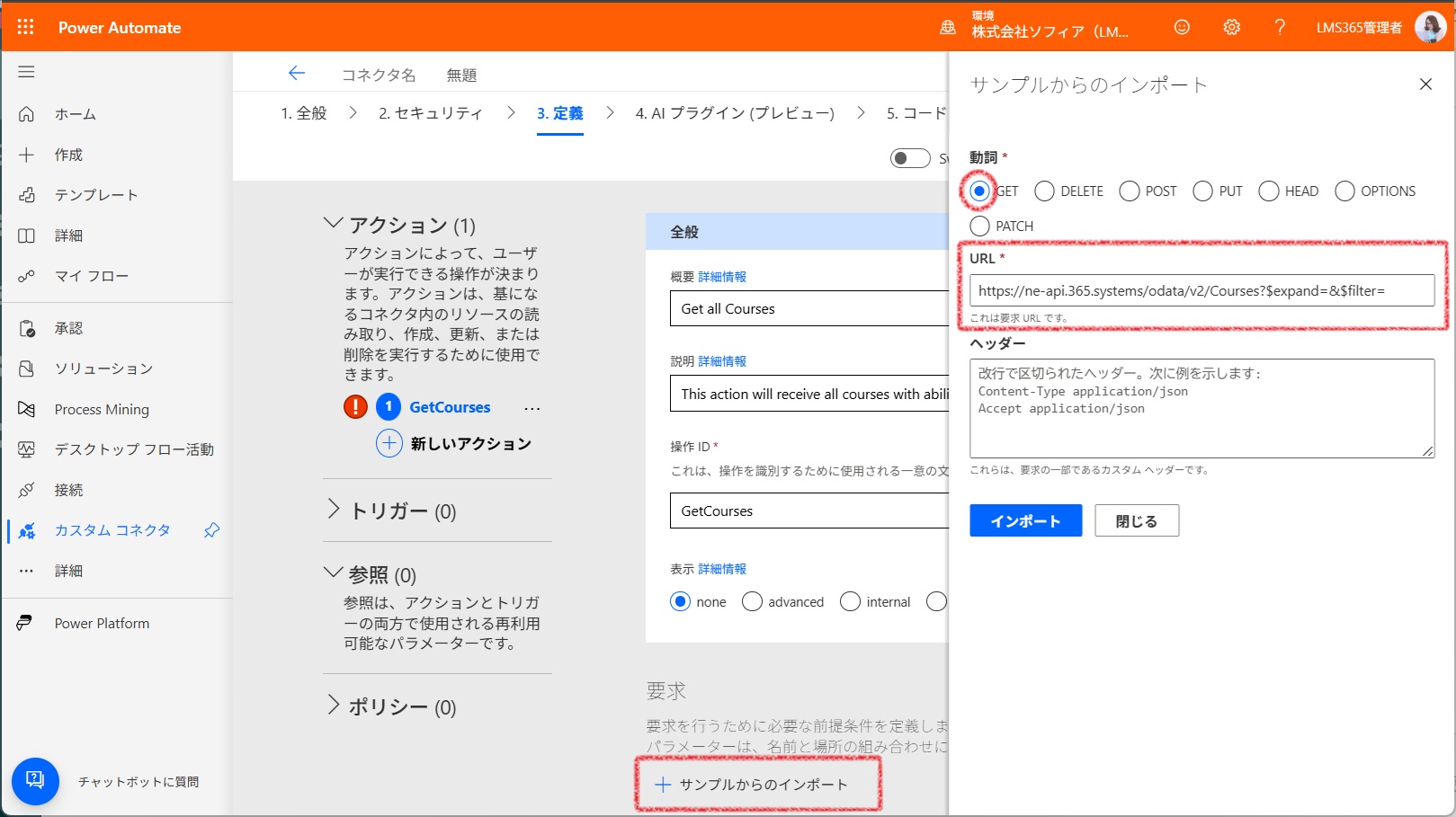Collapse the left navigation hamburger menu

[x=26, y=72]
